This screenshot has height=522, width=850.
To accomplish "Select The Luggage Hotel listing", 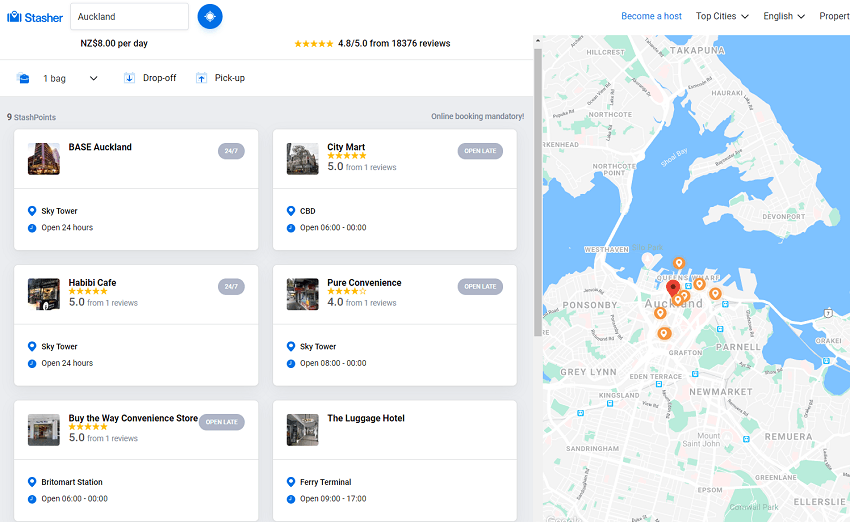I will [366, 418].
